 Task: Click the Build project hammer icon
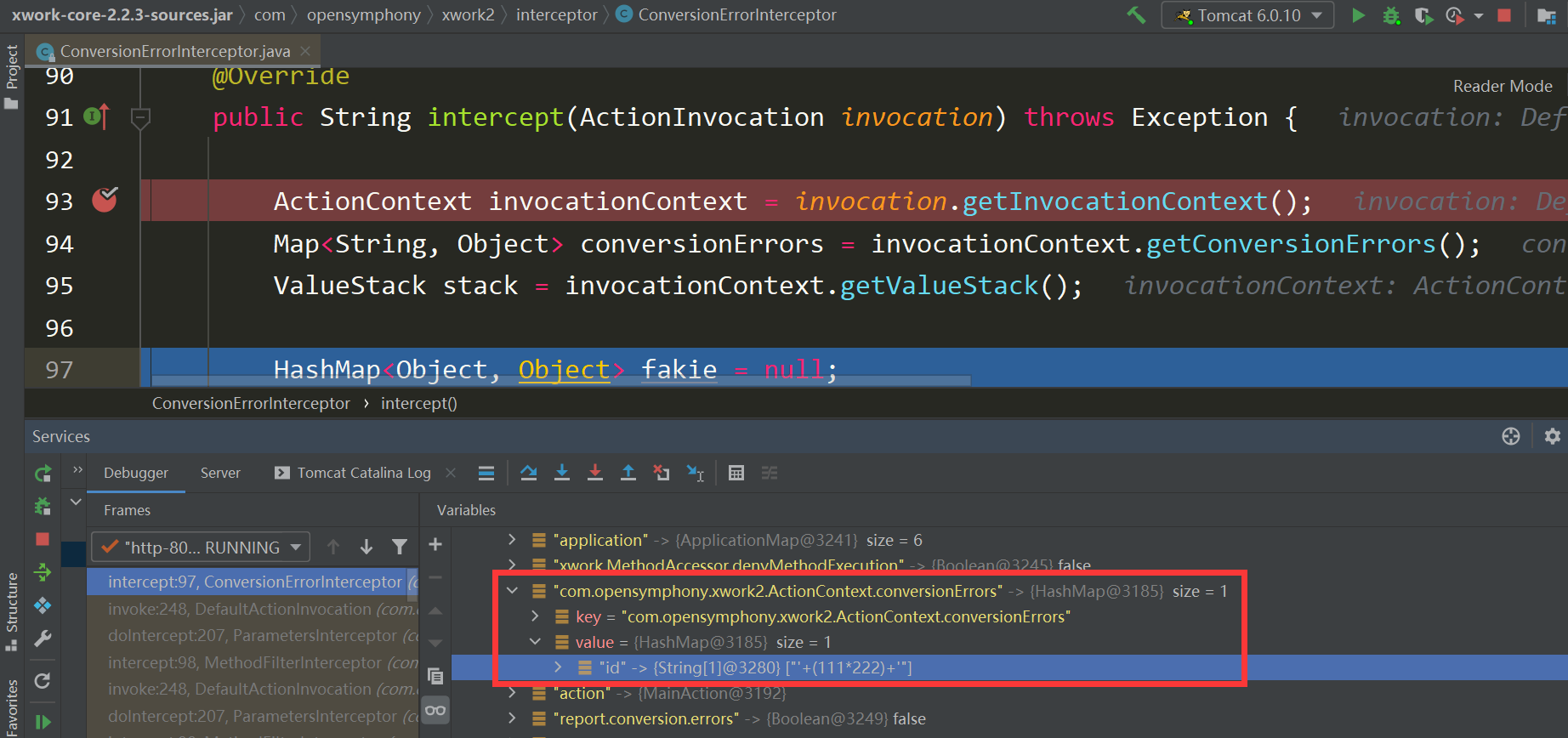1136,15
